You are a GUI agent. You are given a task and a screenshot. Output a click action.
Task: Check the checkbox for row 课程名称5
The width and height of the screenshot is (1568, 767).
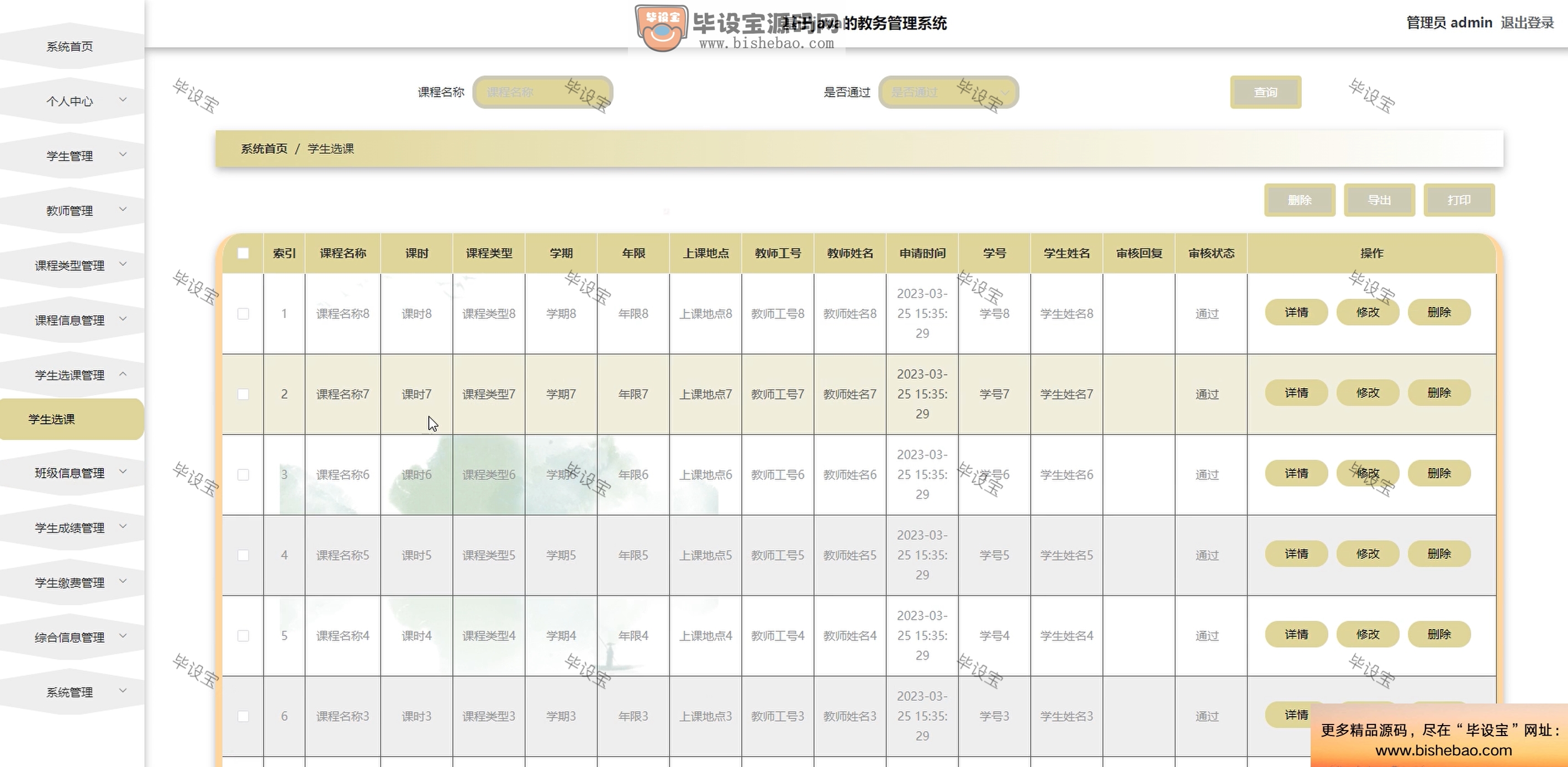(x=243, y=555)
